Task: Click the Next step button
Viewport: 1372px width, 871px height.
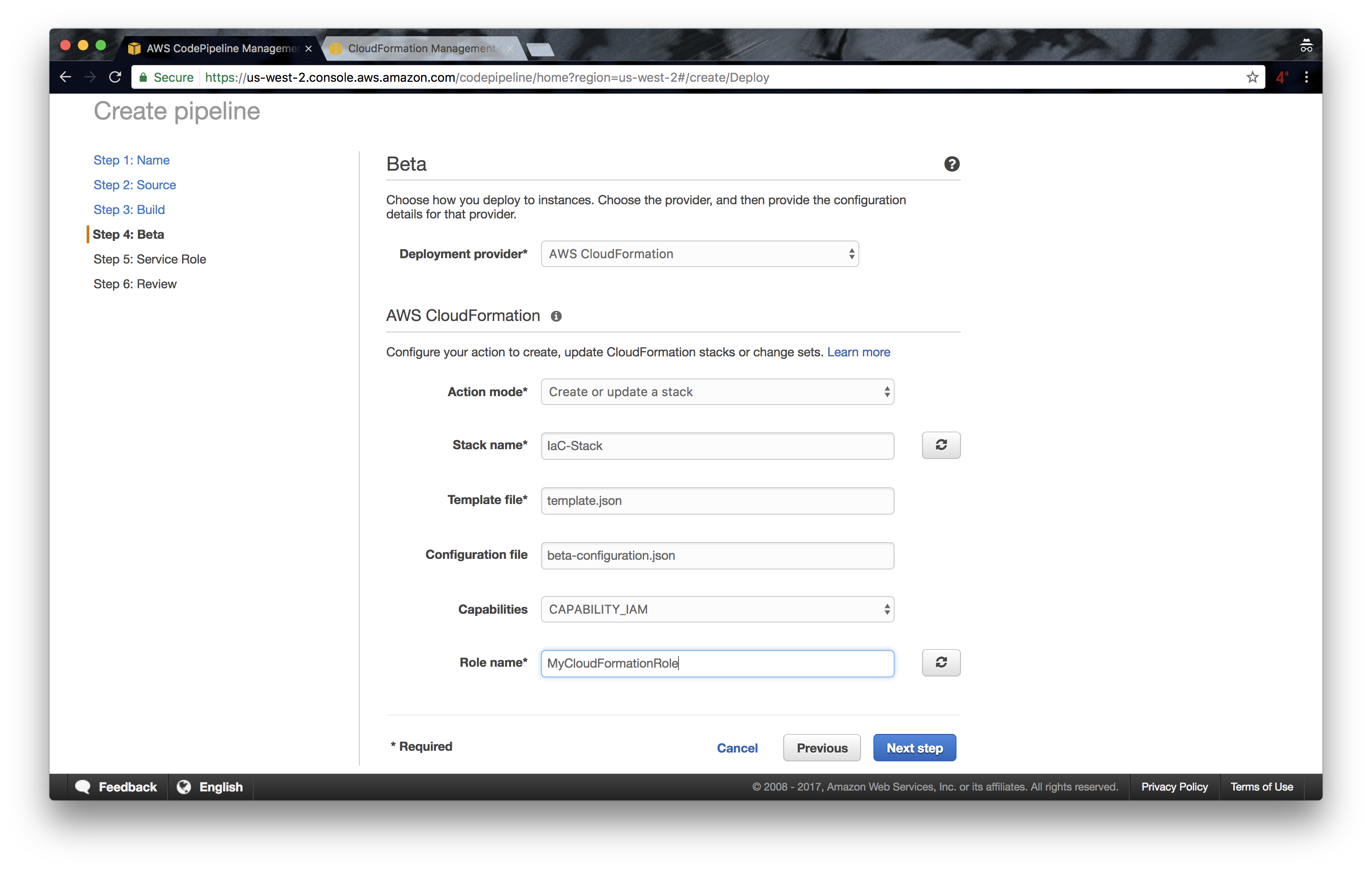Action: (x=914, y=748)
